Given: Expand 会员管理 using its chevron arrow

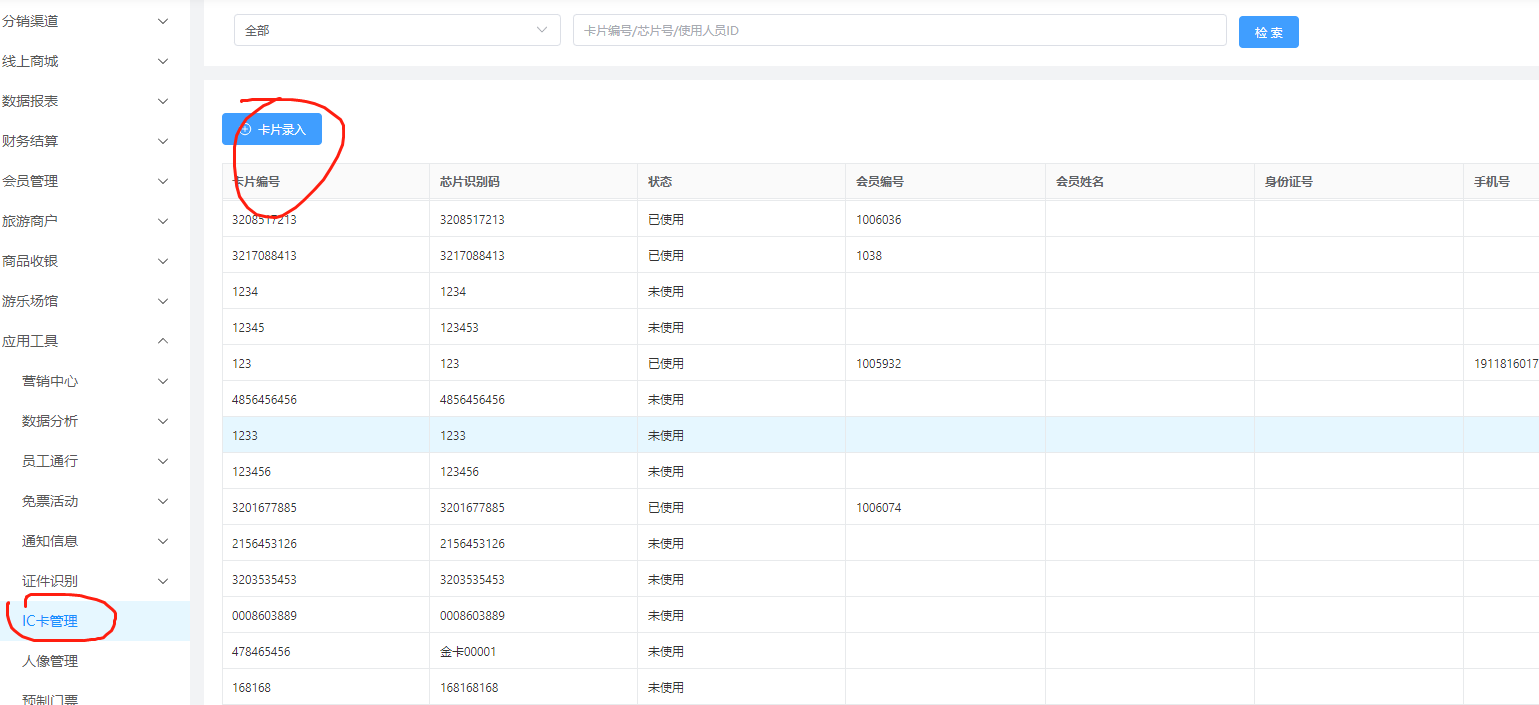Looking at the screenshot, I should (163, 181).
